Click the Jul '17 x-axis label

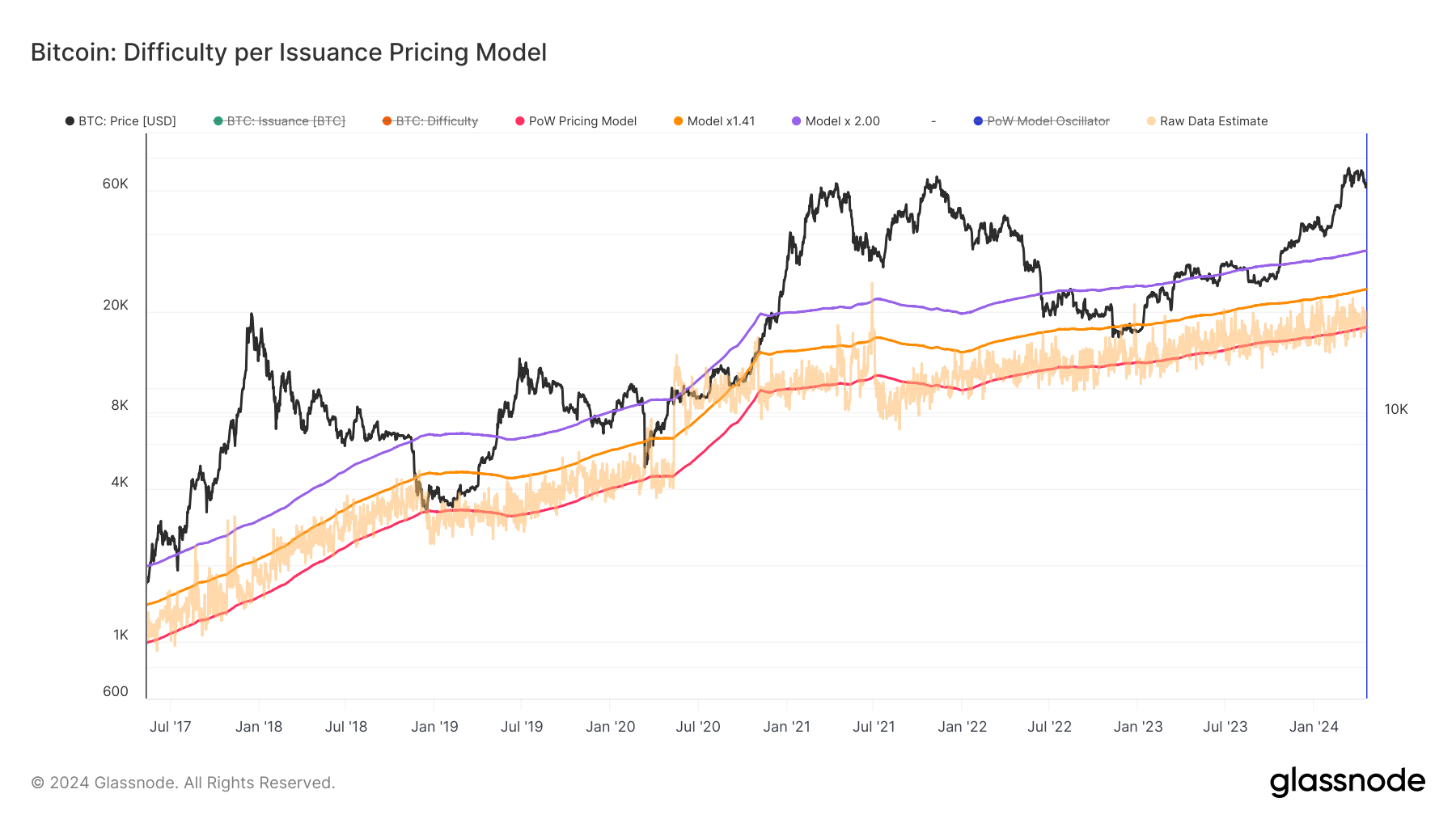pyautogui.click(x=171, y=727)
